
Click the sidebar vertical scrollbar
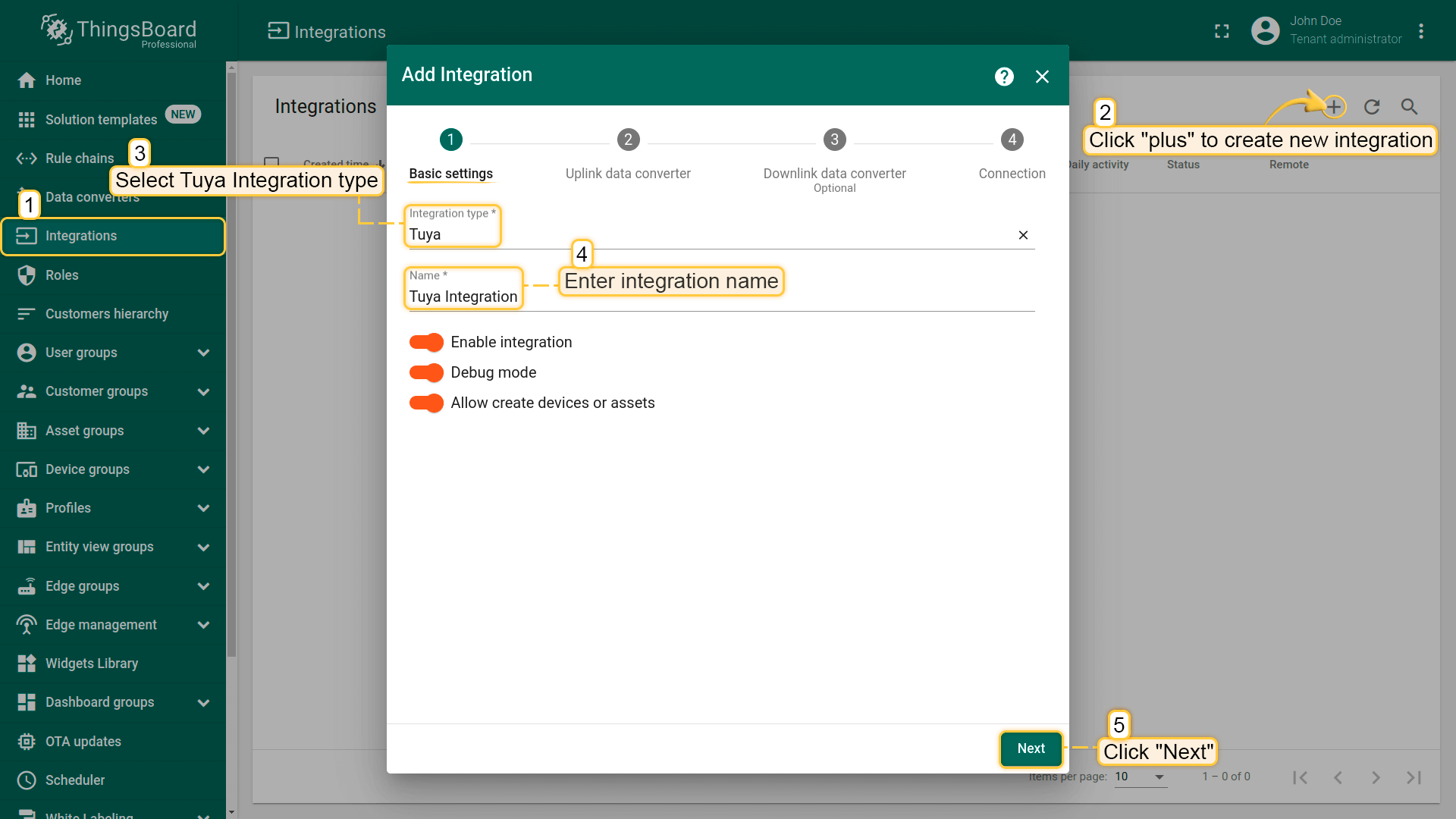point(231,364)
